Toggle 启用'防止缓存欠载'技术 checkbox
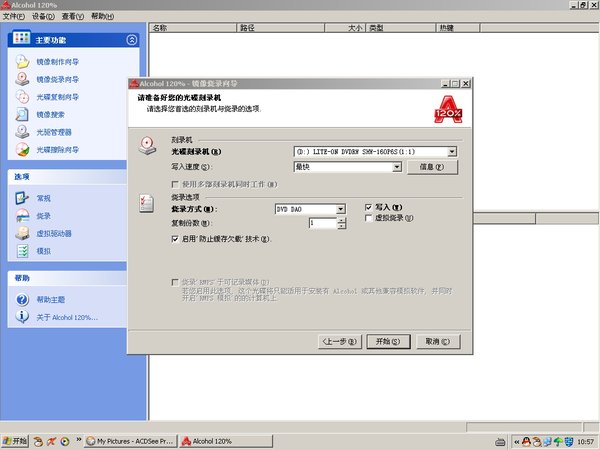This screenshot has width=600, height=450. click(x=175, y=239)
